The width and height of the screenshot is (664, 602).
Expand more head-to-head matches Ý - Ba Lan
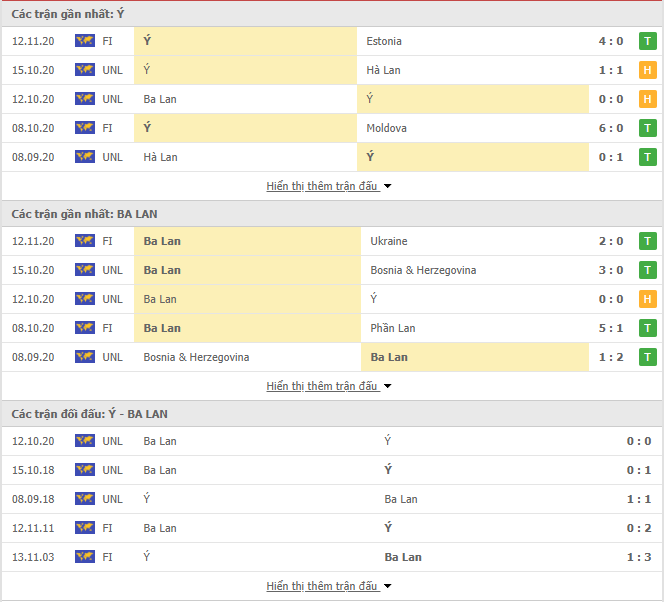[329, 586]
